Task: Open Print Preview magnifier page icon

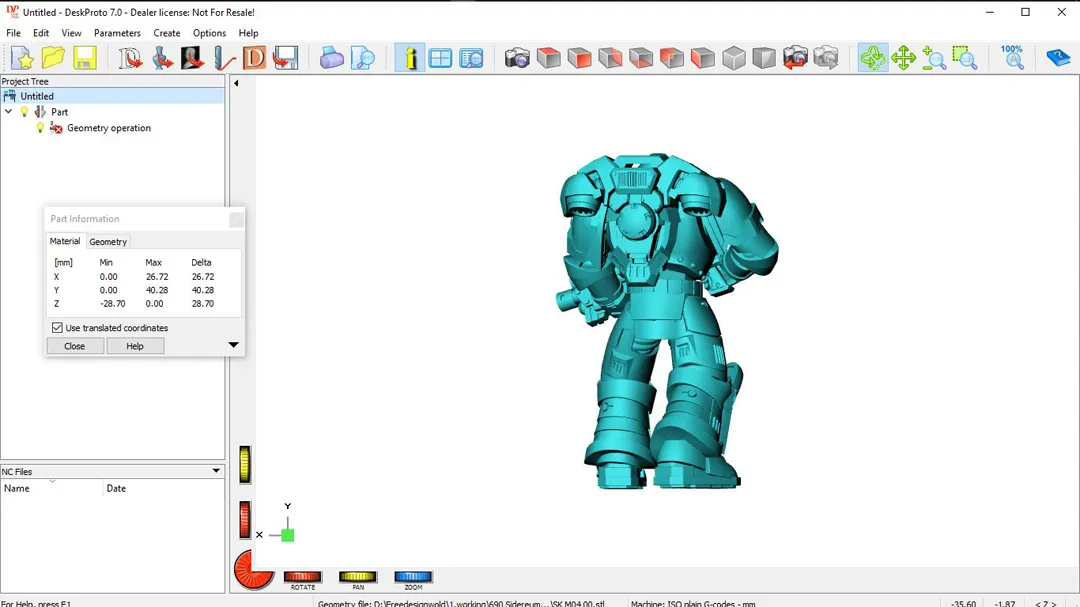Action: (x=362, y=58)
